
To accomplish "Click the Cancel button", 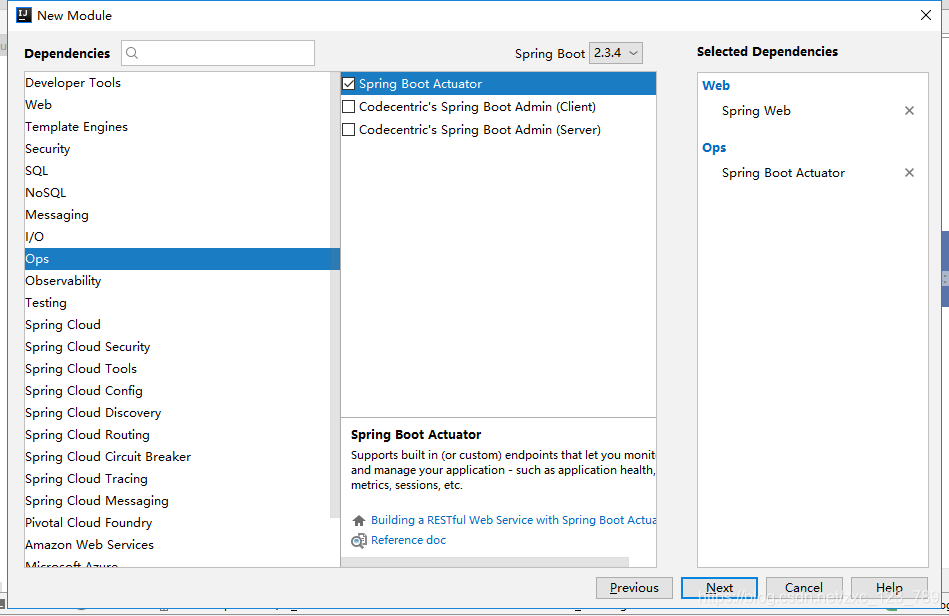I will [804, 588].
